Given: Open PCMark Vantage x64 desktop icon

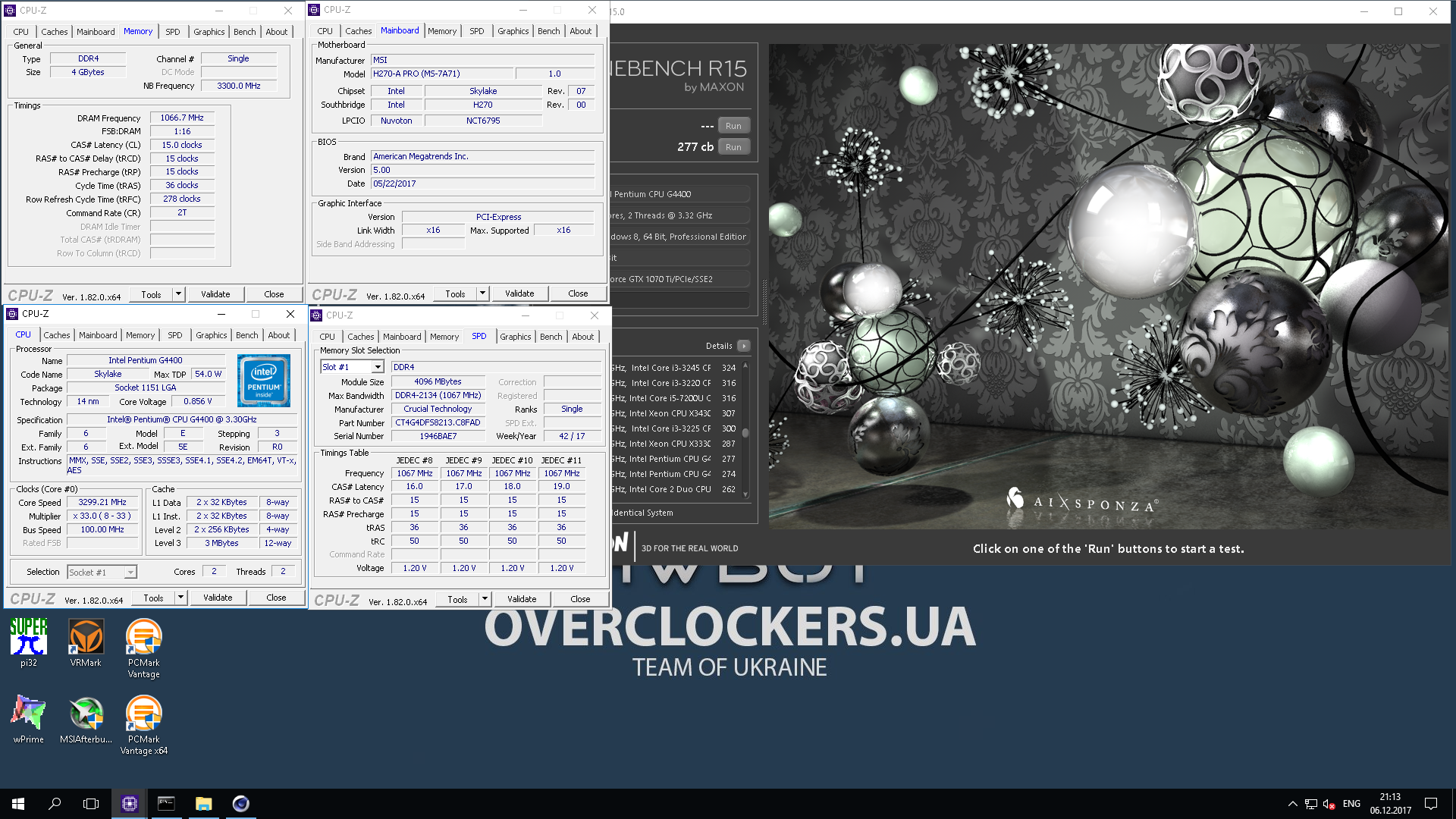Looking at the screenshot, I should pyautogui.click(x=143, y=724).
